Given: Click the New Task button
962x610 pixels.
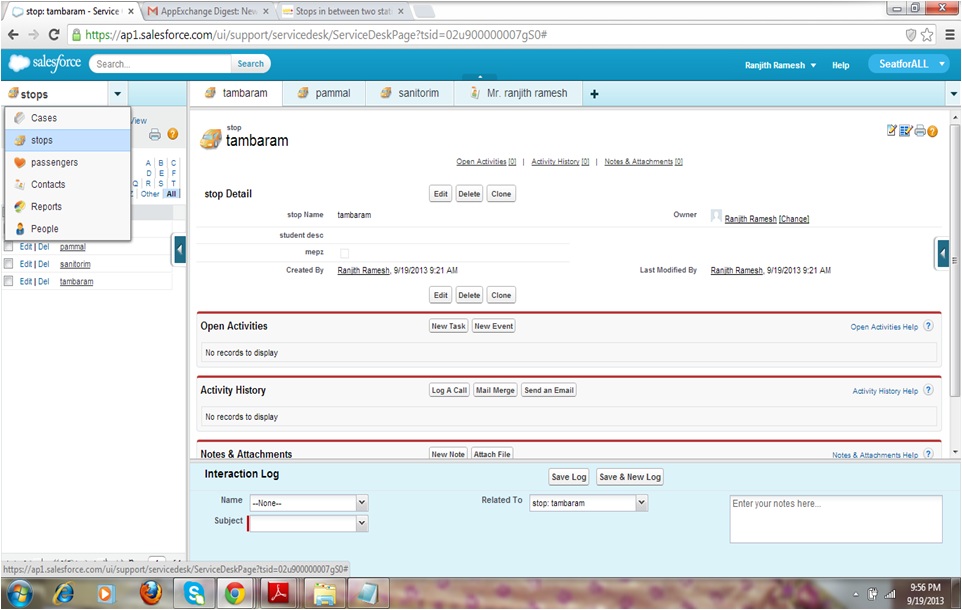Looking at the screenshot, I should click(448, 326).
